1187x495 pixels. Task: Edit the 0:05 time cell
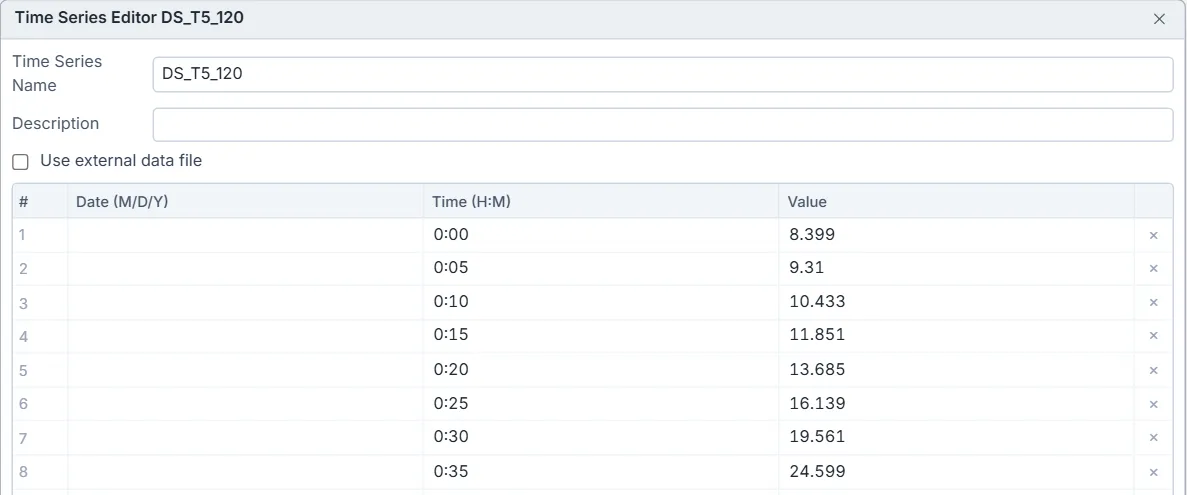pyautogui.click(x=601, y=269)
